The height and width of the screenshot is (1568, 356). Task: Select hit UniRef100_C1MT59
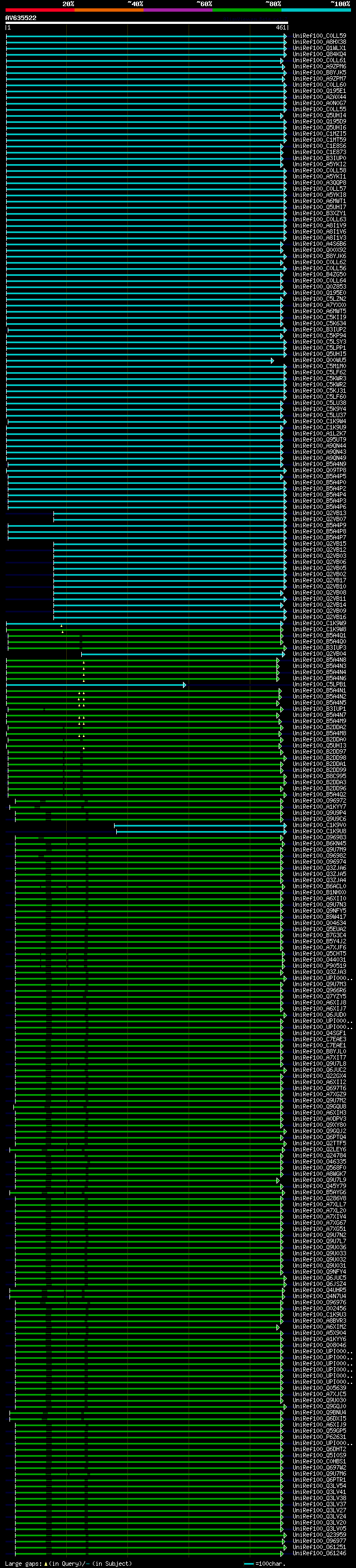(319, 140)
